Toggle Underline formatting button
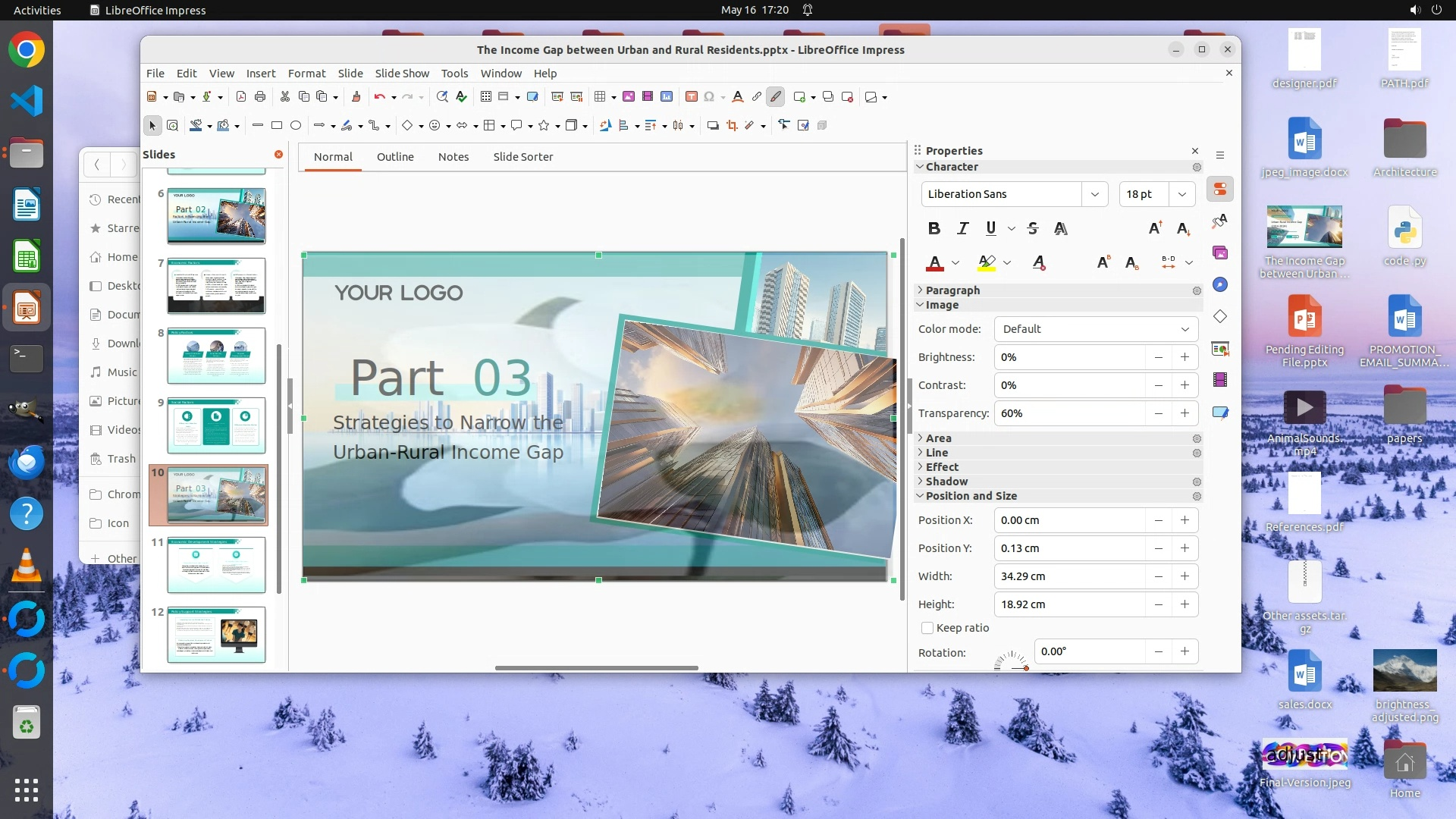1456x819 pixels. point(990,228)
